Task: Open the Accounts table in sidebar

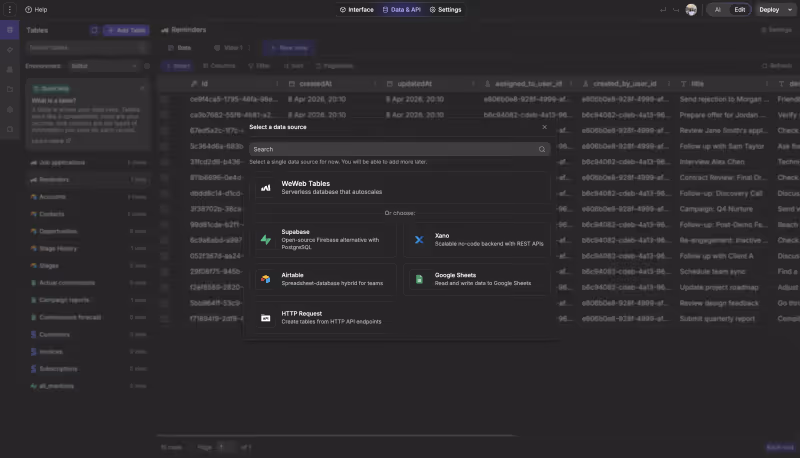Action: 88,197
